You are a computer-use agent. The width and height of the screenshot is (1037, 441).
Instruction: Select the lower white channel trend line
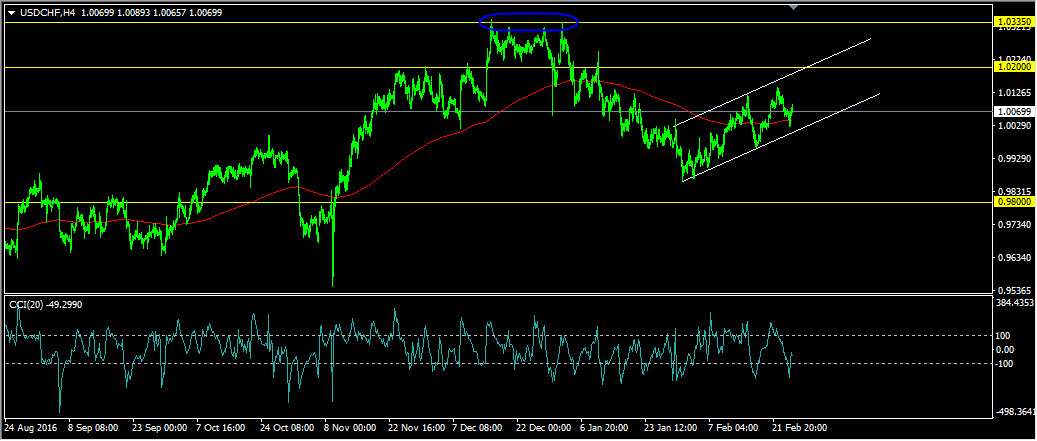click(x=780, y=138)
